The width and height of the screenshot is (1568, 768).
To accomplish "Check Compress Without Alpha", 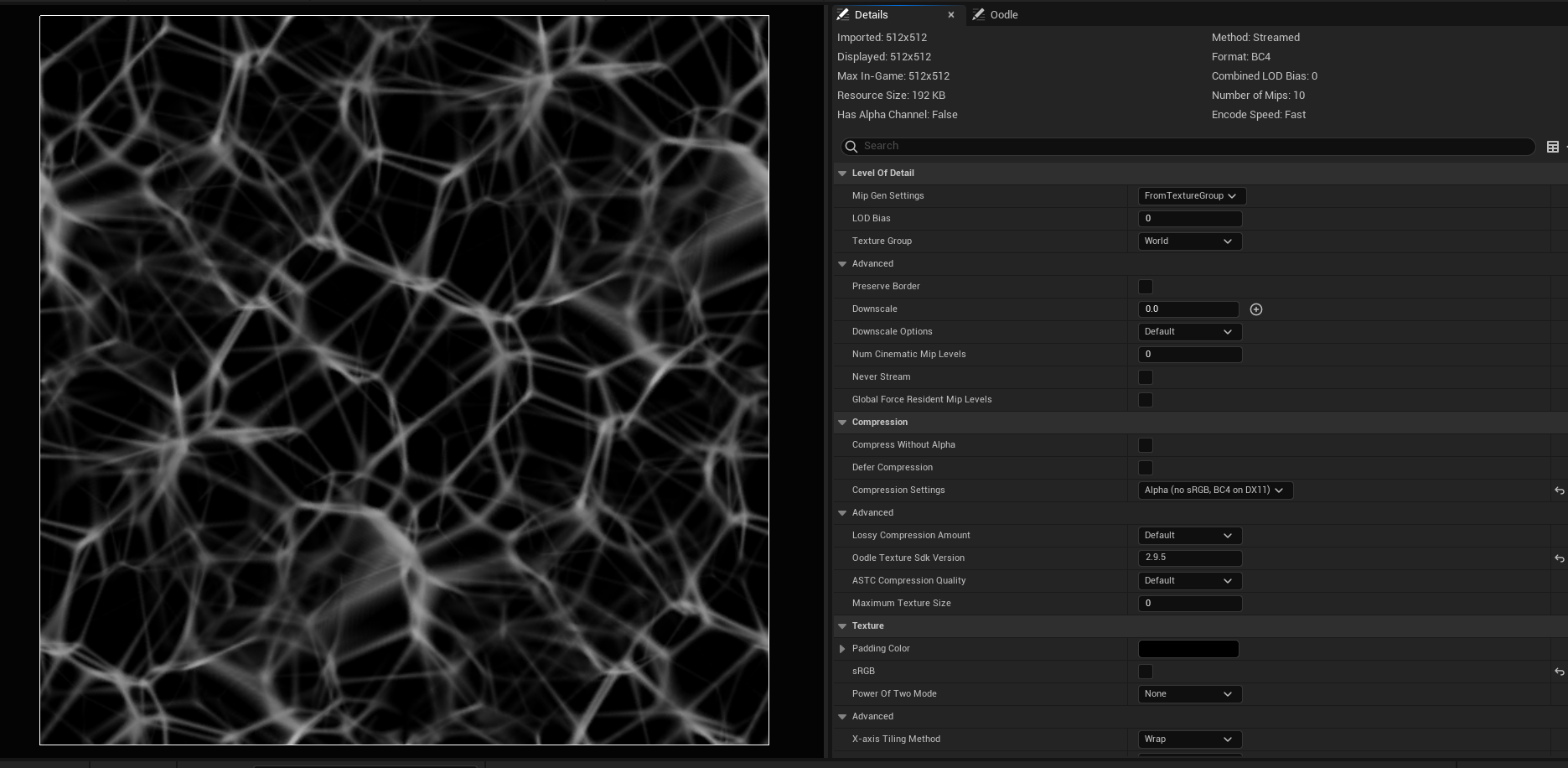I will pyautogui.click(x=1145, y=445).
